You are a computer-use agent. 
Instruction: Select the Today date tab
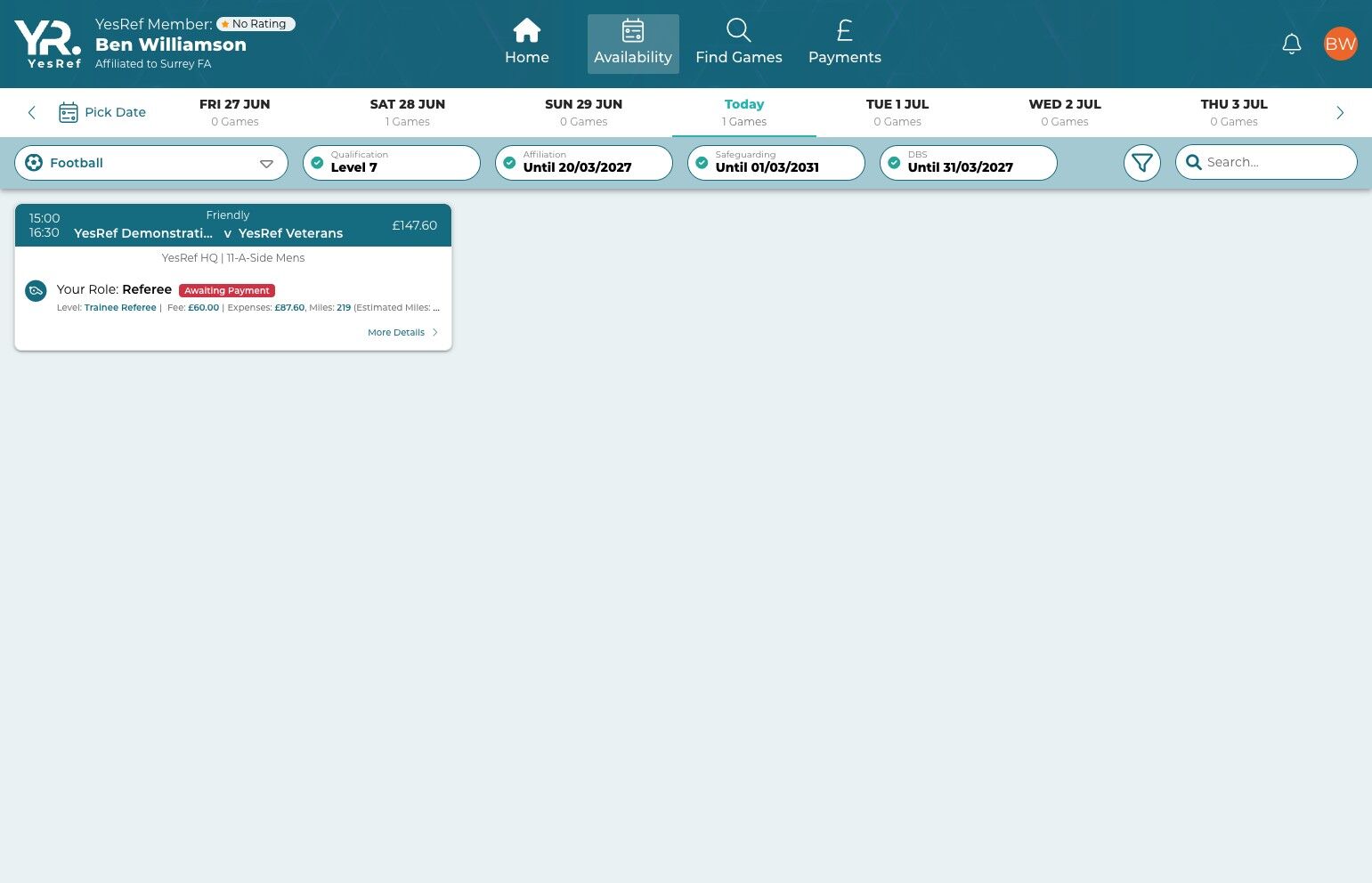(x=744, y=112)
